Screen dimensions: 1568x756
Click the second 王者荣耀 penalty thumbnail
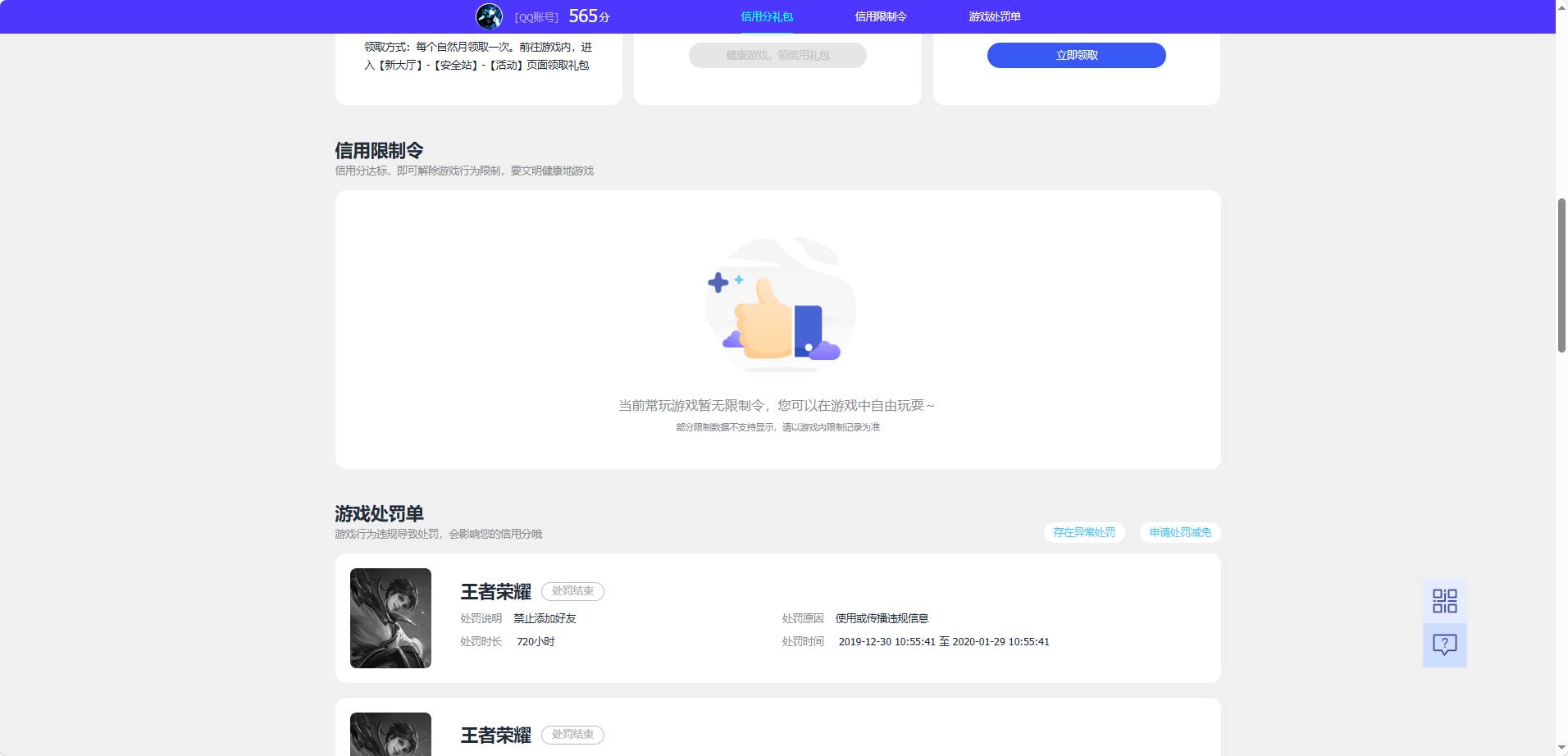[390, 734]
